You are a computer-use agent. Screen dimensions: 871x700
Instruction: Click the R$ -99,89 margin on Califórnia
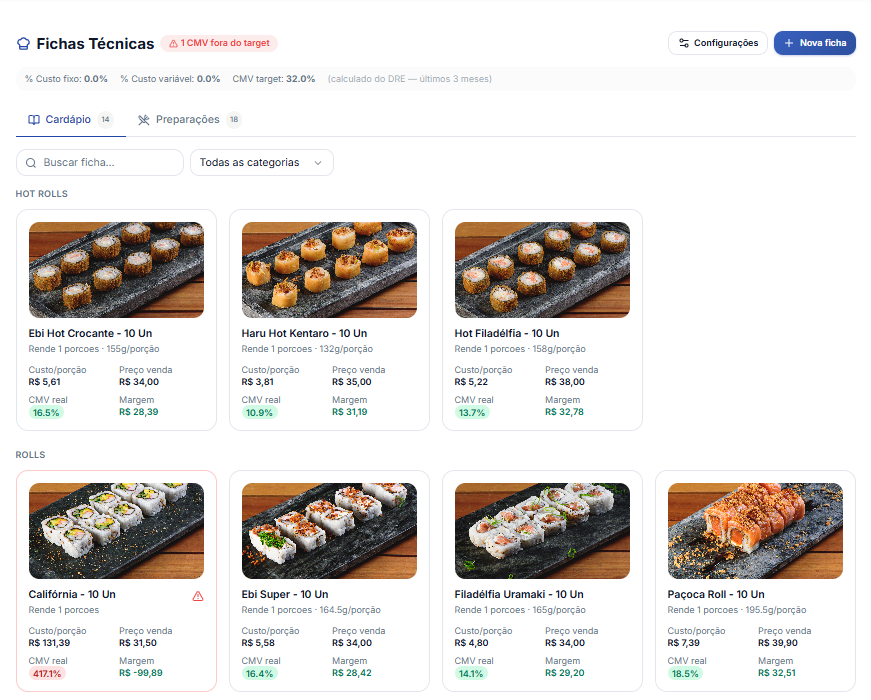point(141,673)
